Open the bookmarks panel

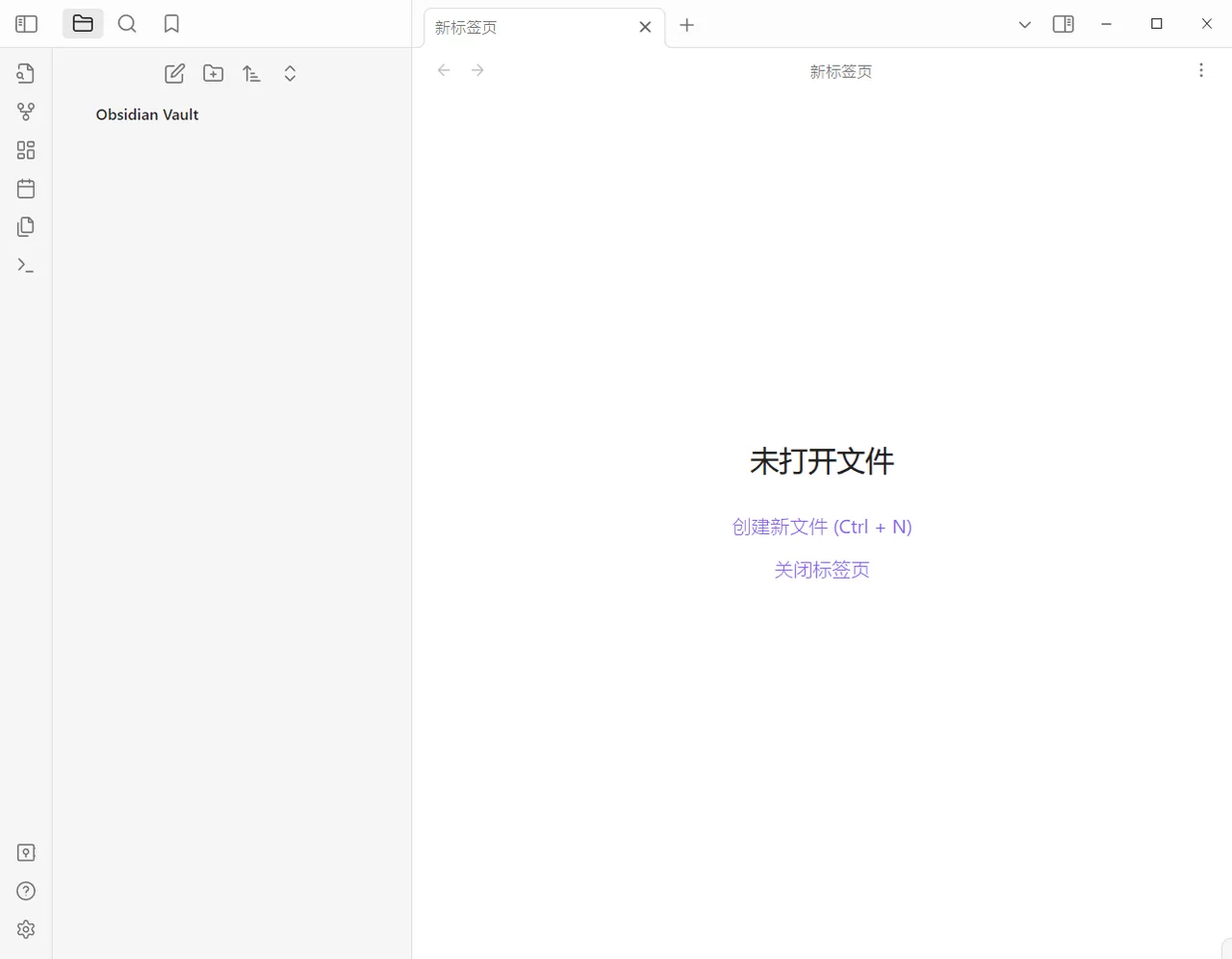[x=171, y=24]
